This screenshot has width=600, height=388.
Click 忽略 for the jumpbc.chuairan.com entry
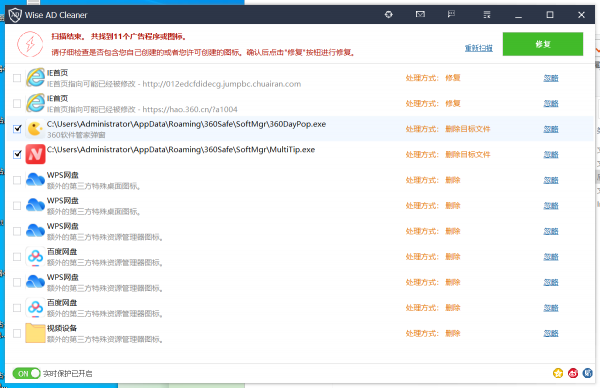pos(551,78)
